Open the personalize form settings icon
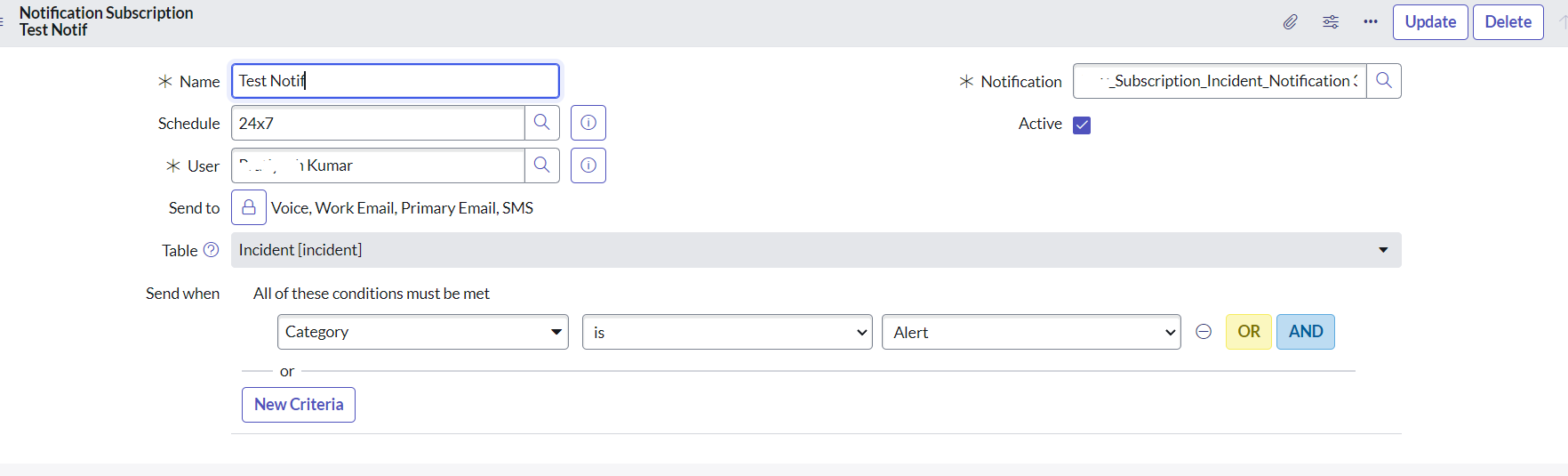Viewport: 1568px width, 476px height. pos(1331,22)
